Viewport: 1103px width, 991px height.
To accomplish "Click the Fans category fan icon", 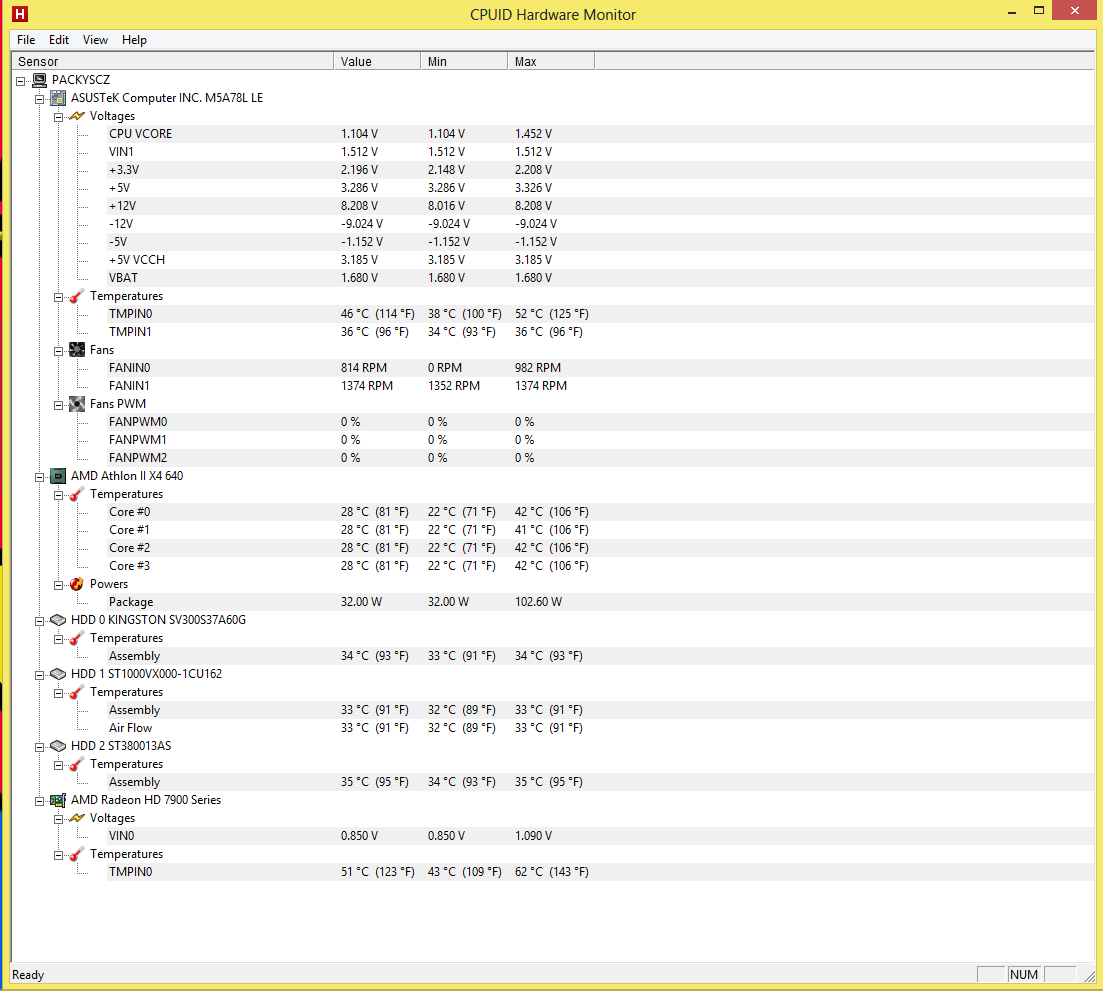I will (77, 350).
